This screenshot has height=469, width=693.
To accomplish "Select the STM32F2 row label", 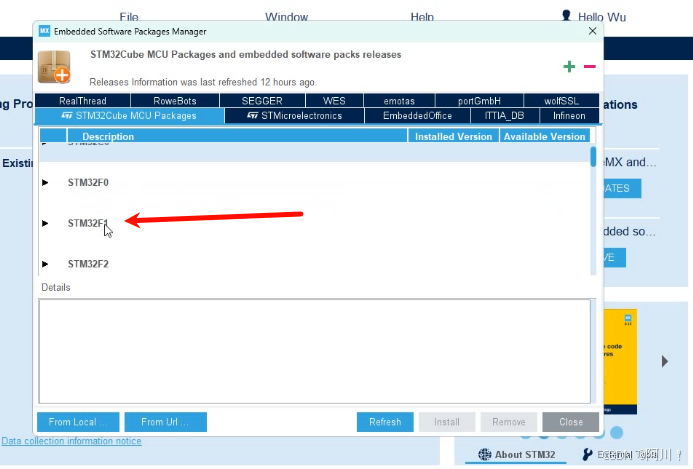I will (88, 264).
